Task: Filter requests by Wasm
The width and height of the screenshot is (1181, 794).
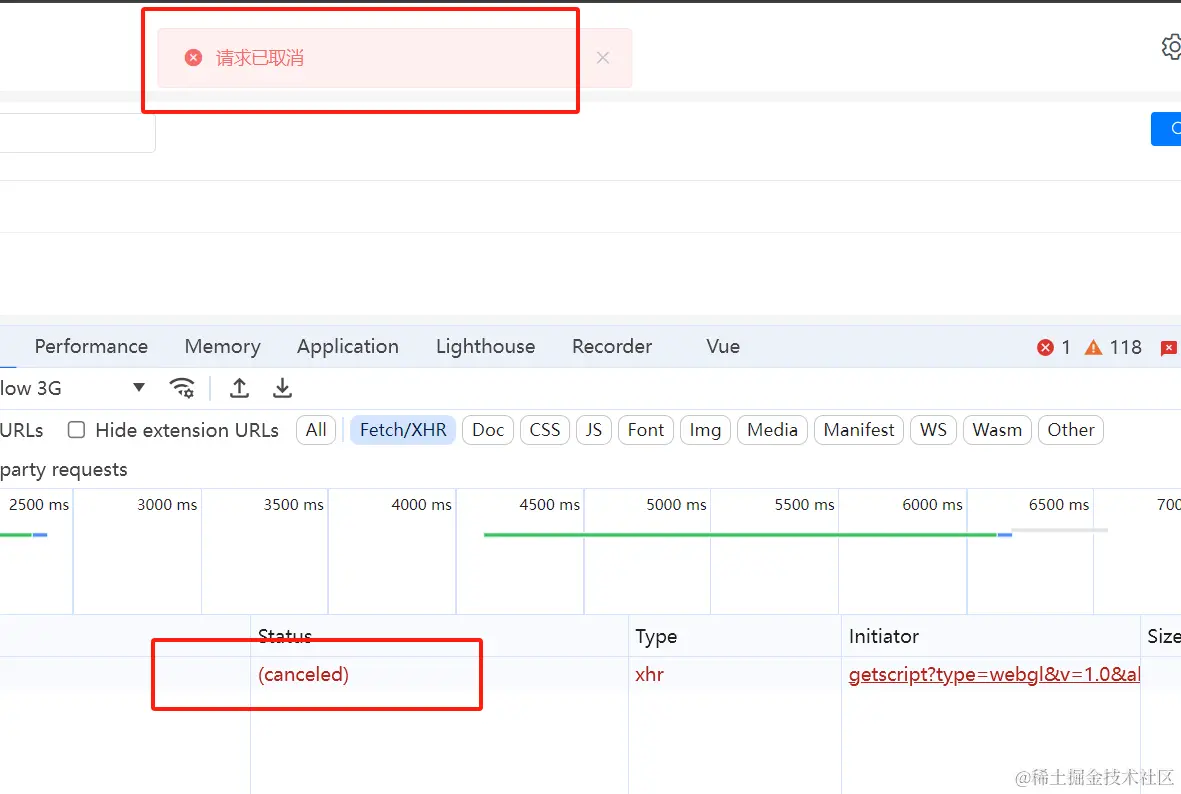Action: tap(997, 430)
